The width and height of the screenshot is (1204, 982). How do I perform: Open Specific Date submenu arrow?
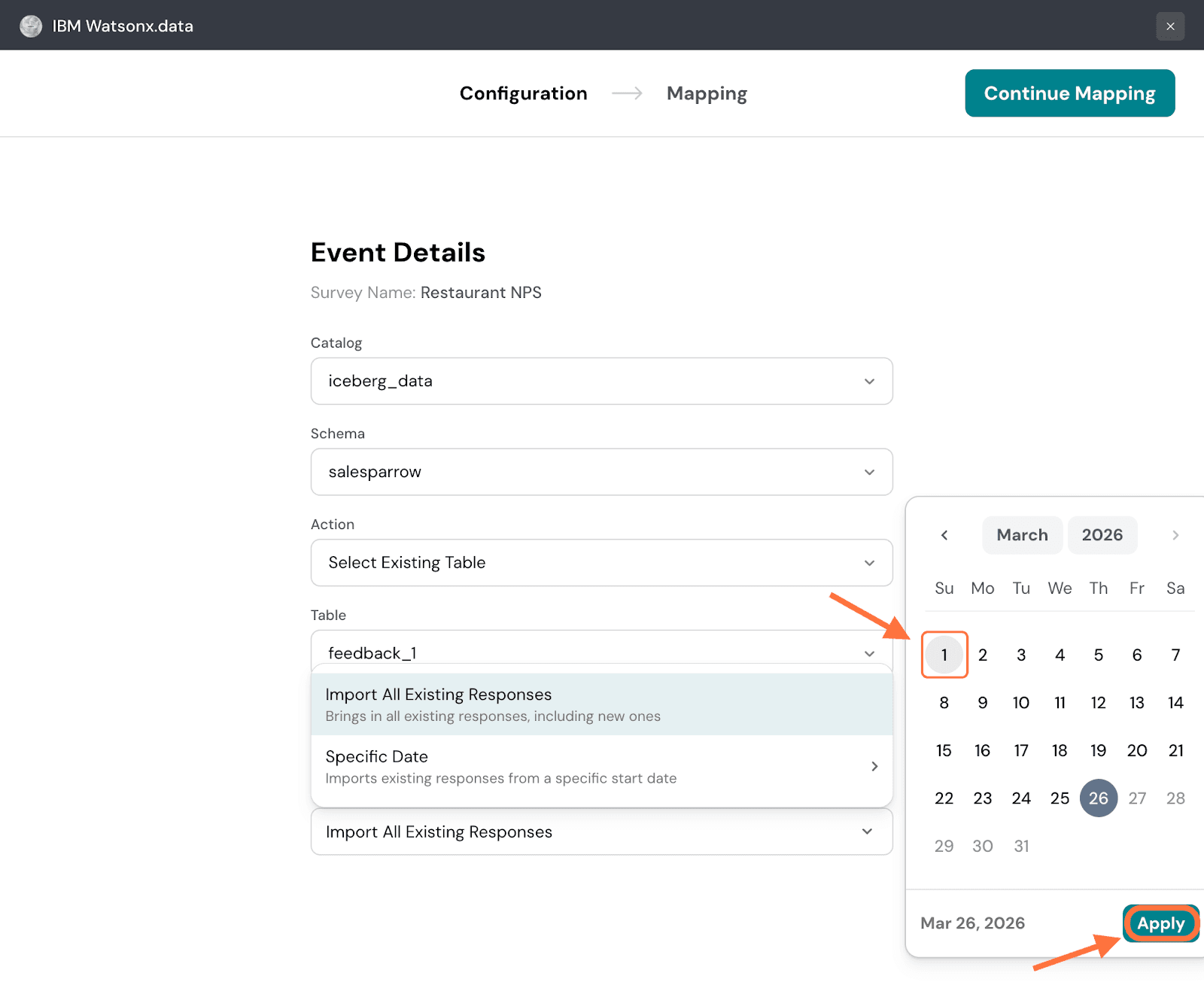click(874, 766)
